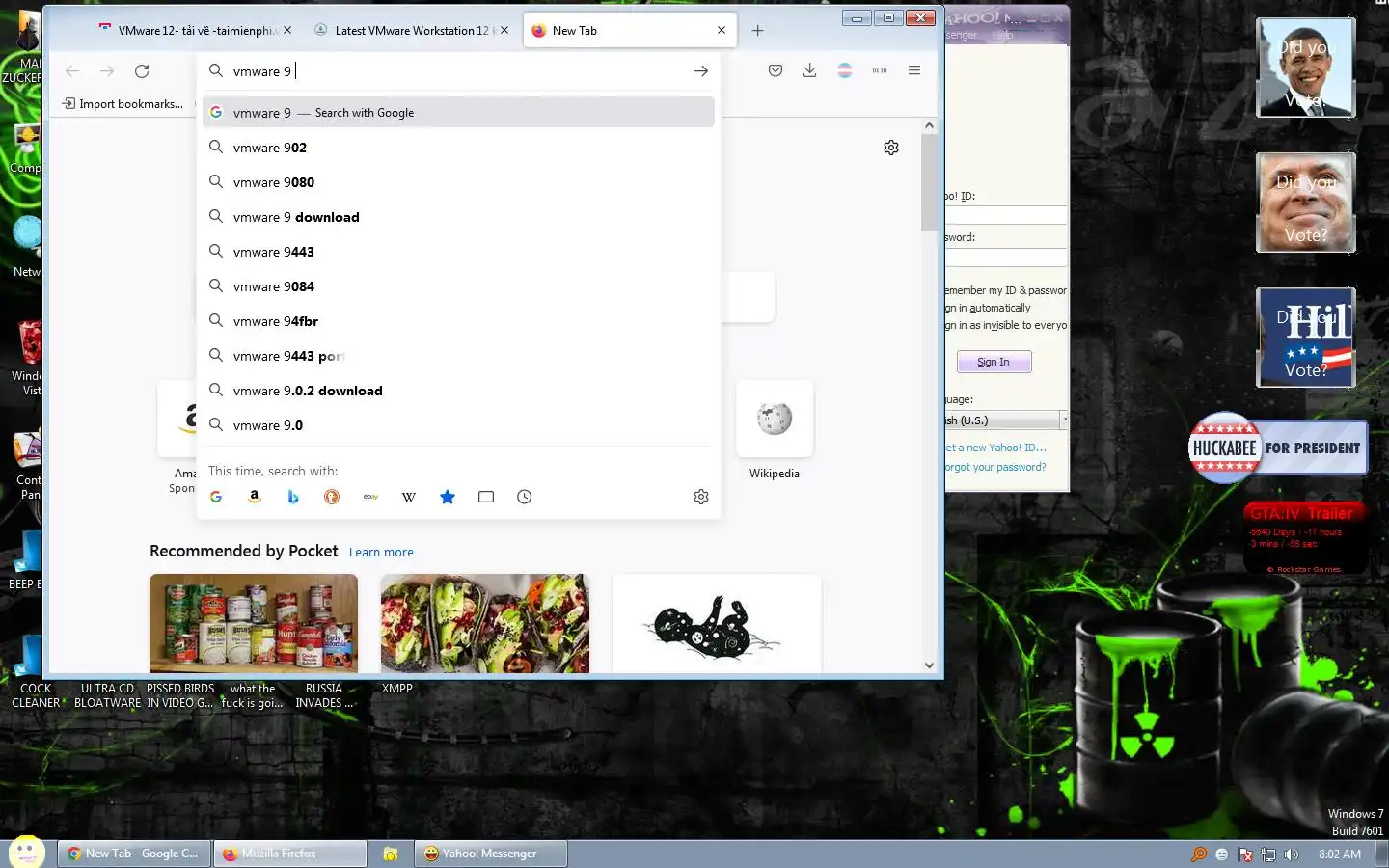The width and height of the screenshot is (1389, 868).
Task: Click Sign In in Yahoo! Messenger
Action: [994, 362]
